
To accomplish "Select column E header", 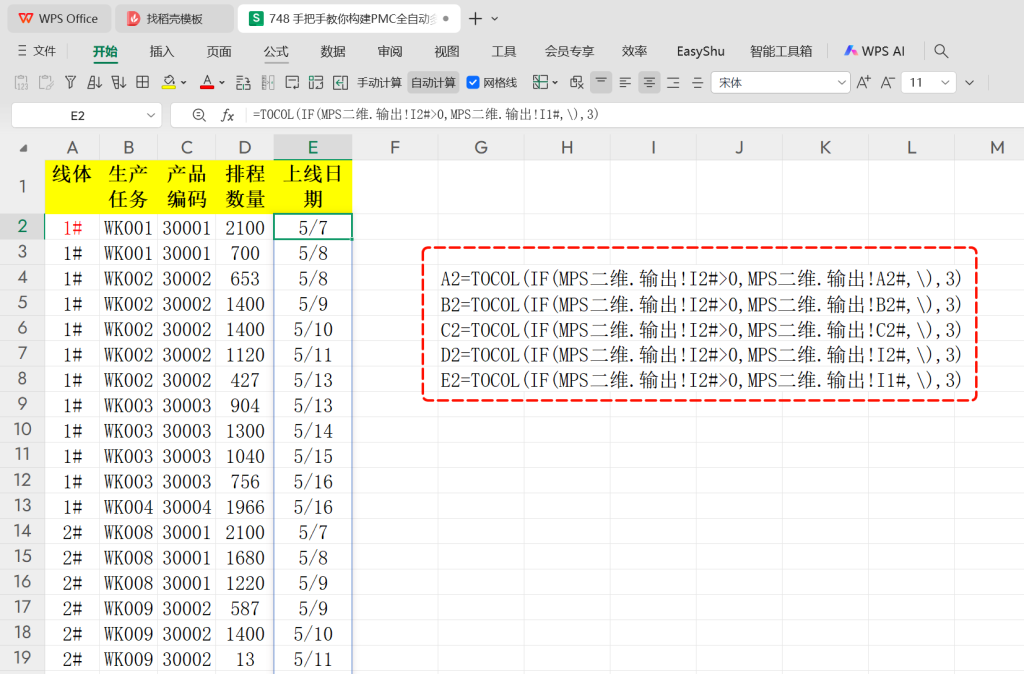I will (313, 148).
